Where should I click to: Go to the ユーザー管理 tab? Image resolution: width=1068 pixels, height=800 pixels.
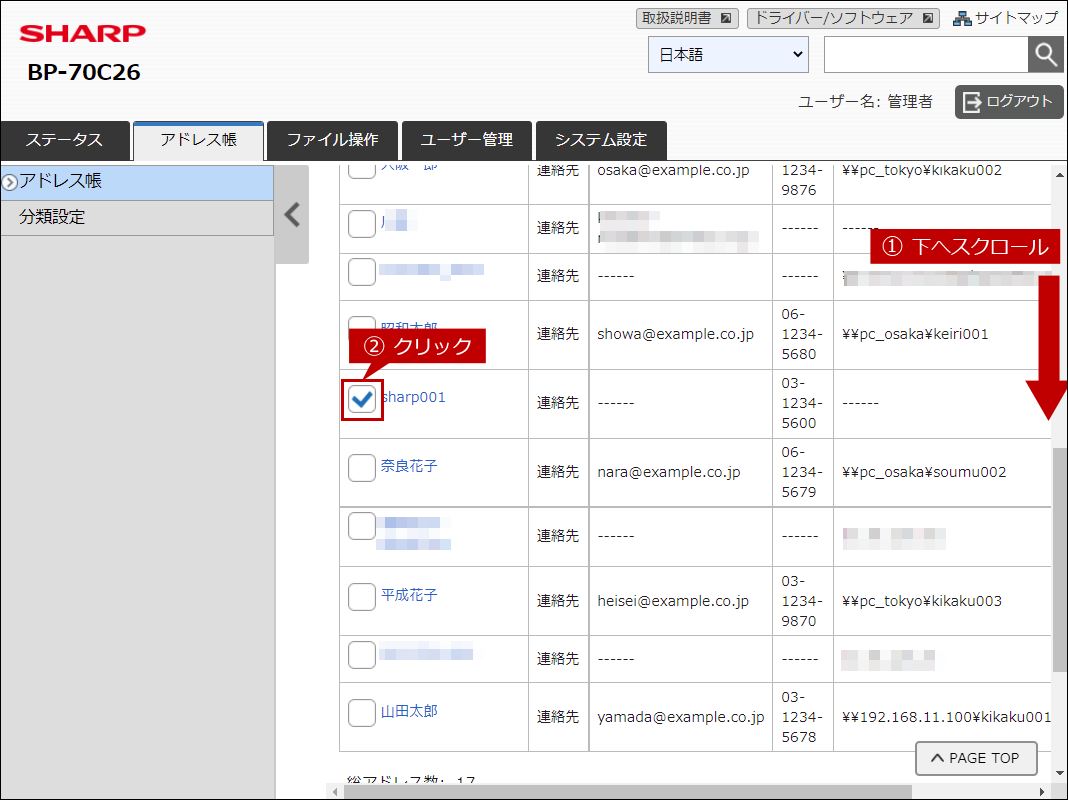[467, 140]
